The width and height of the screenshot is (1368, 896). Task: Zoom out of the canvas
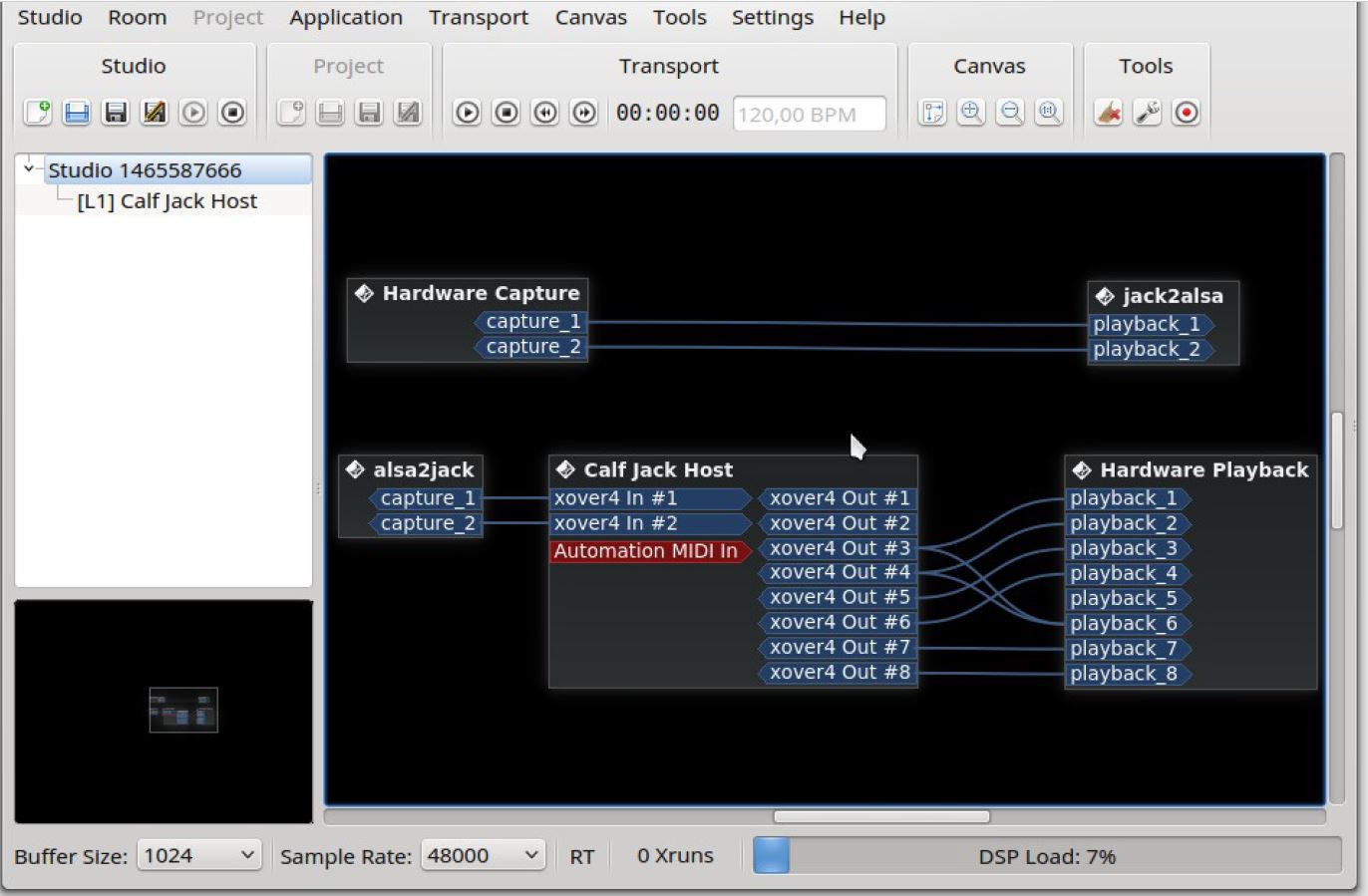[x=1010, y=113]
